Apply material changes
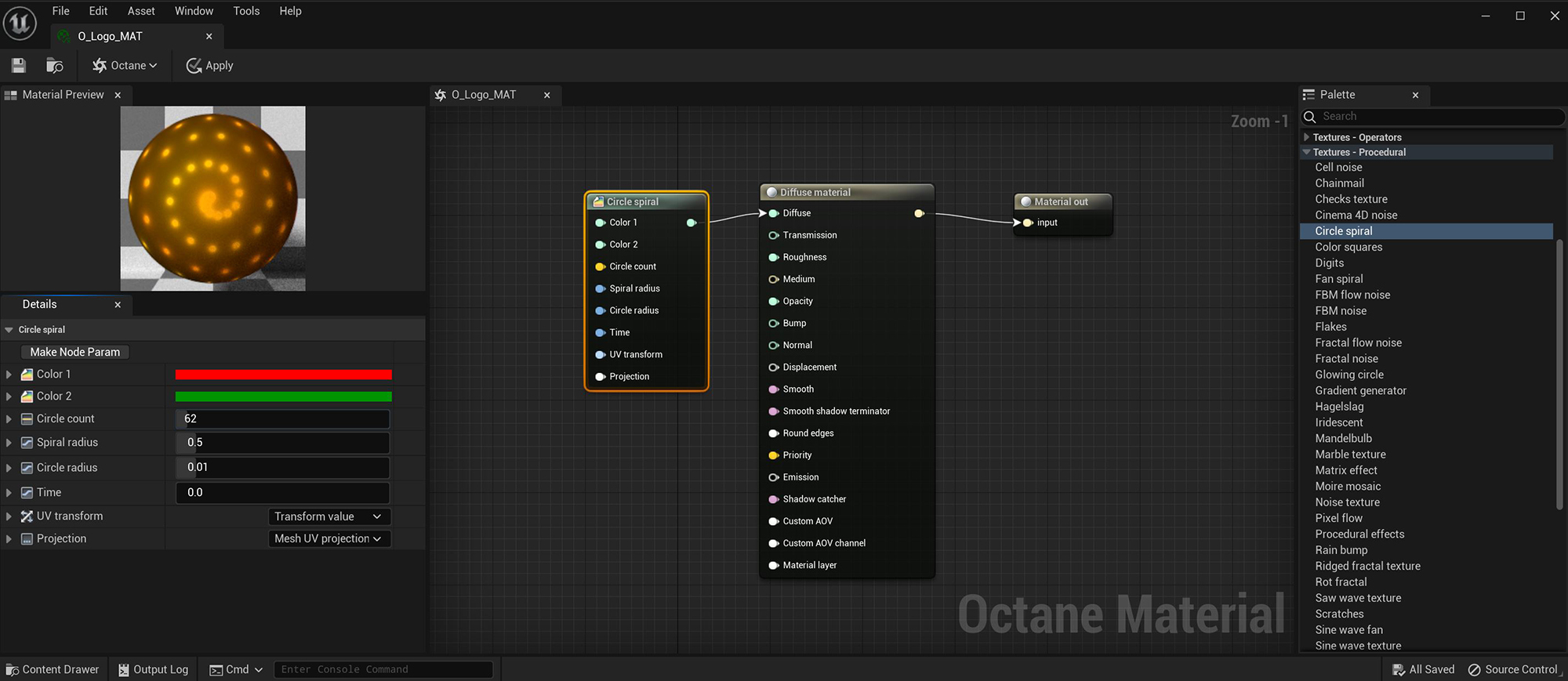This screenshot has height=681, width=1568. [209, 66]
